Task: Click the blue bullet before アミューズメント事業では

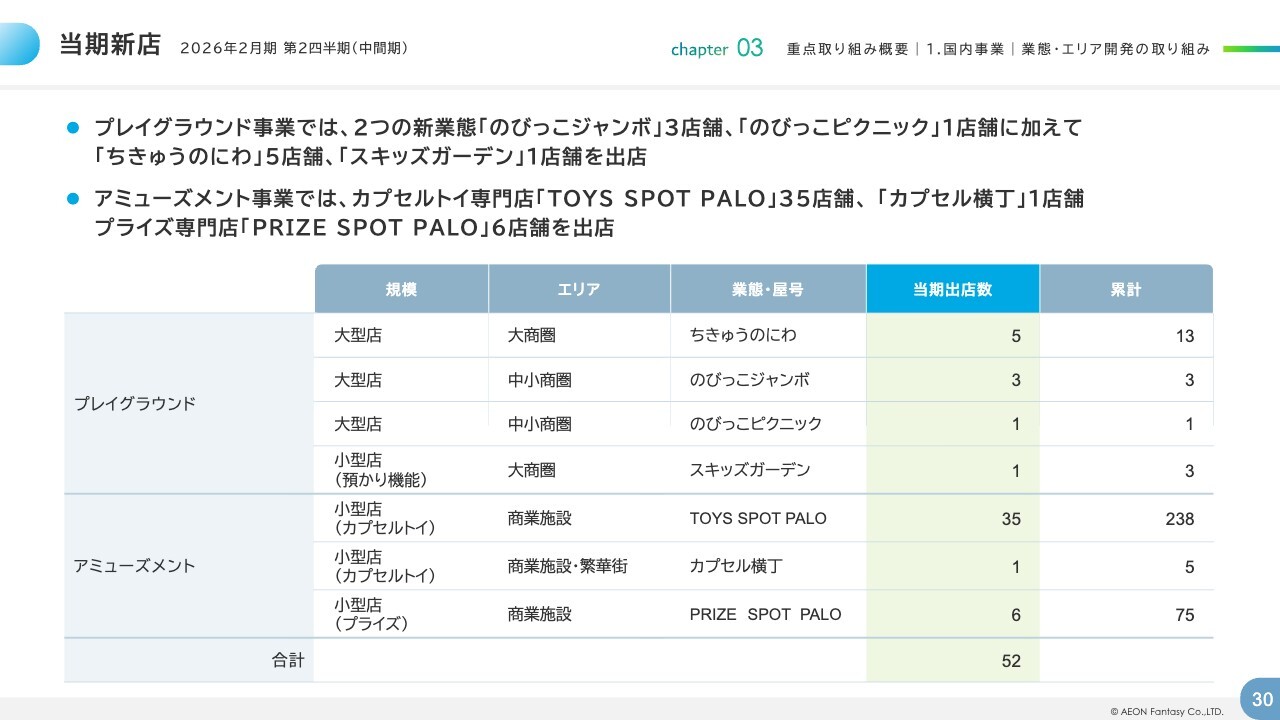Action: coord(72,199)
